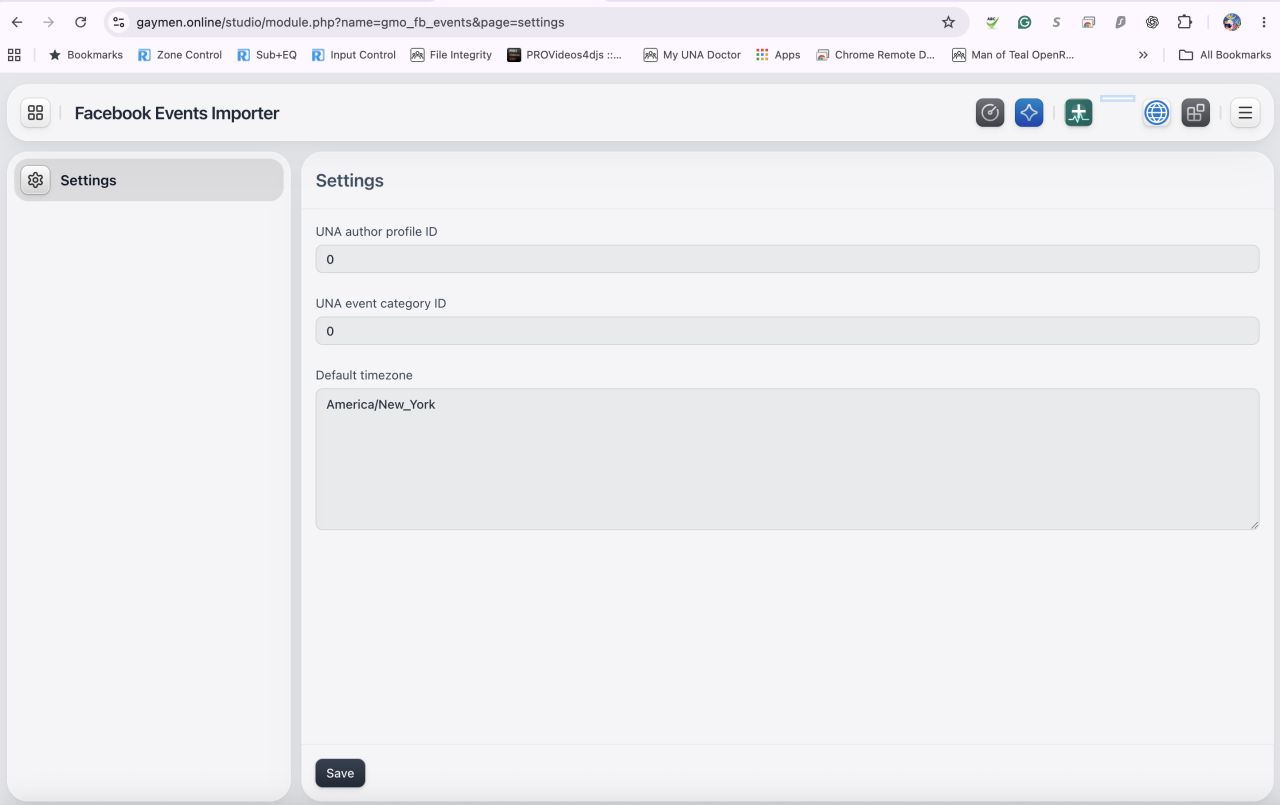Focus the UNA author profile ID field

(787, 259)
